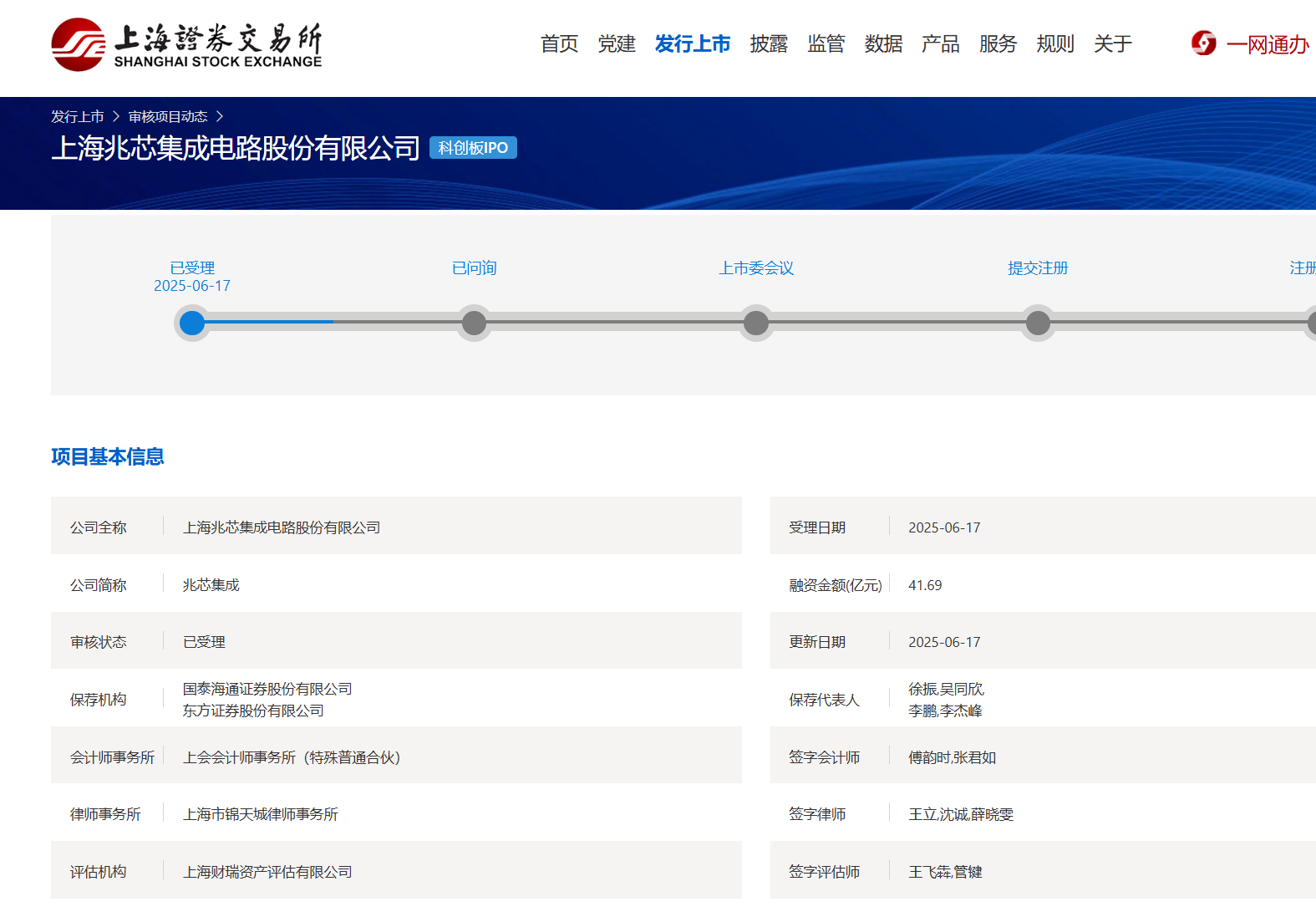Viewport: 1316px width, 917px height.
Task: Click the 2025-06-17 date under 已受理
Action: coord(192,286)
